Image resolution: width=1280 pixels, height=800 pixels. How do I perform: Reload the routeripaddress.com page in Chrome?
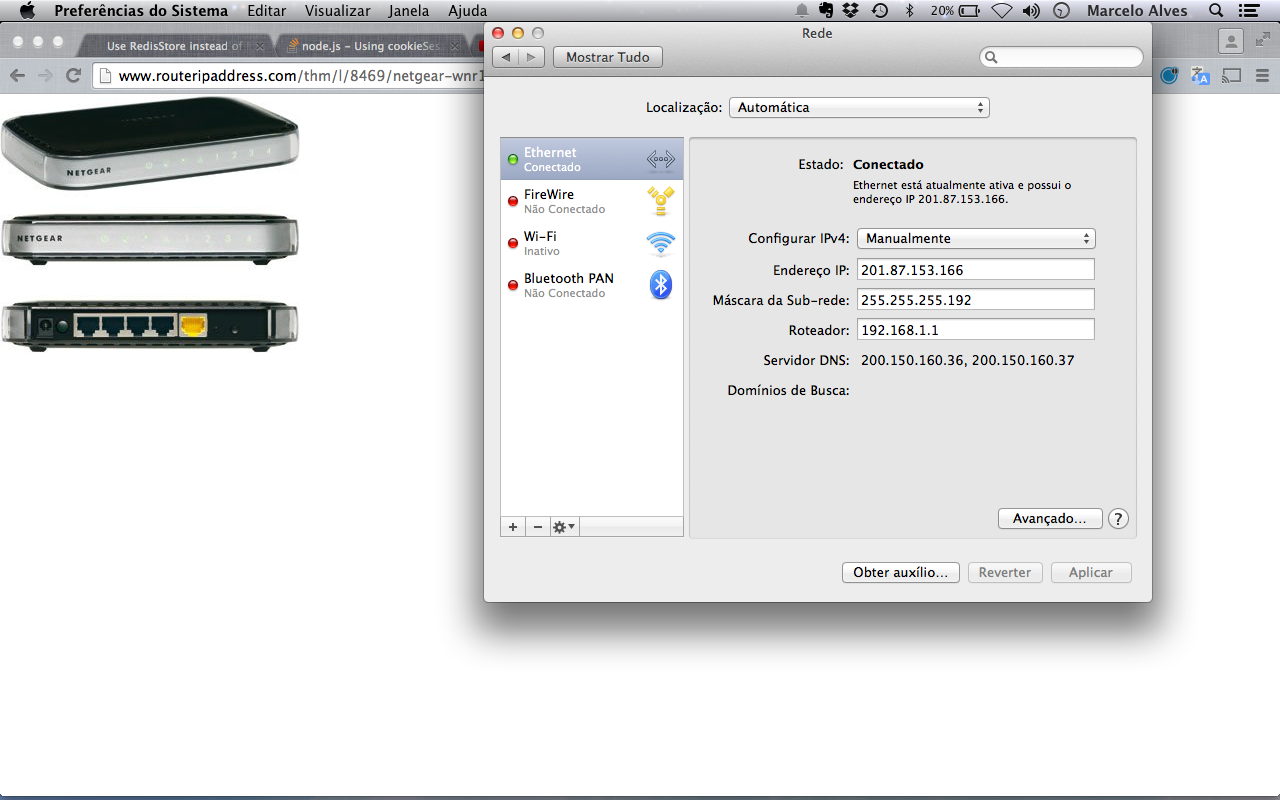(x=73, y=74)
